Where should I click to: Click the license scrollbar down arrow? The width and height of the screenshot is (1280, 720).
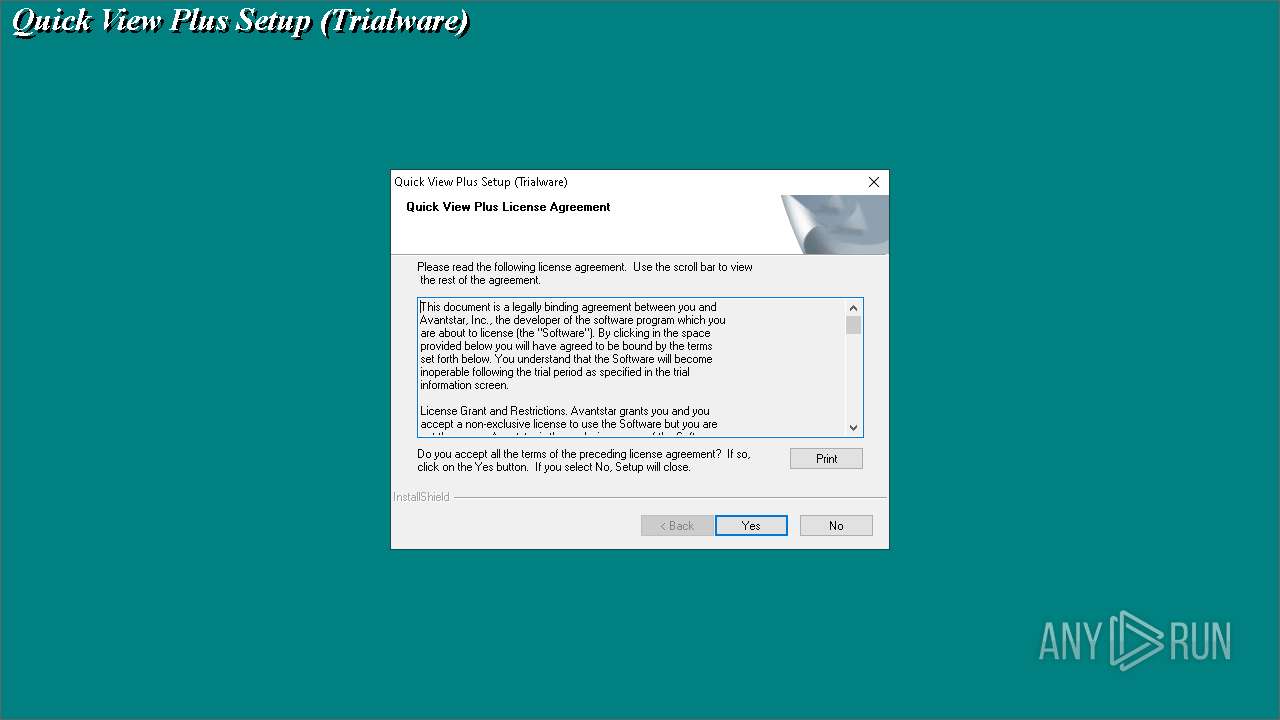[853, 427]
